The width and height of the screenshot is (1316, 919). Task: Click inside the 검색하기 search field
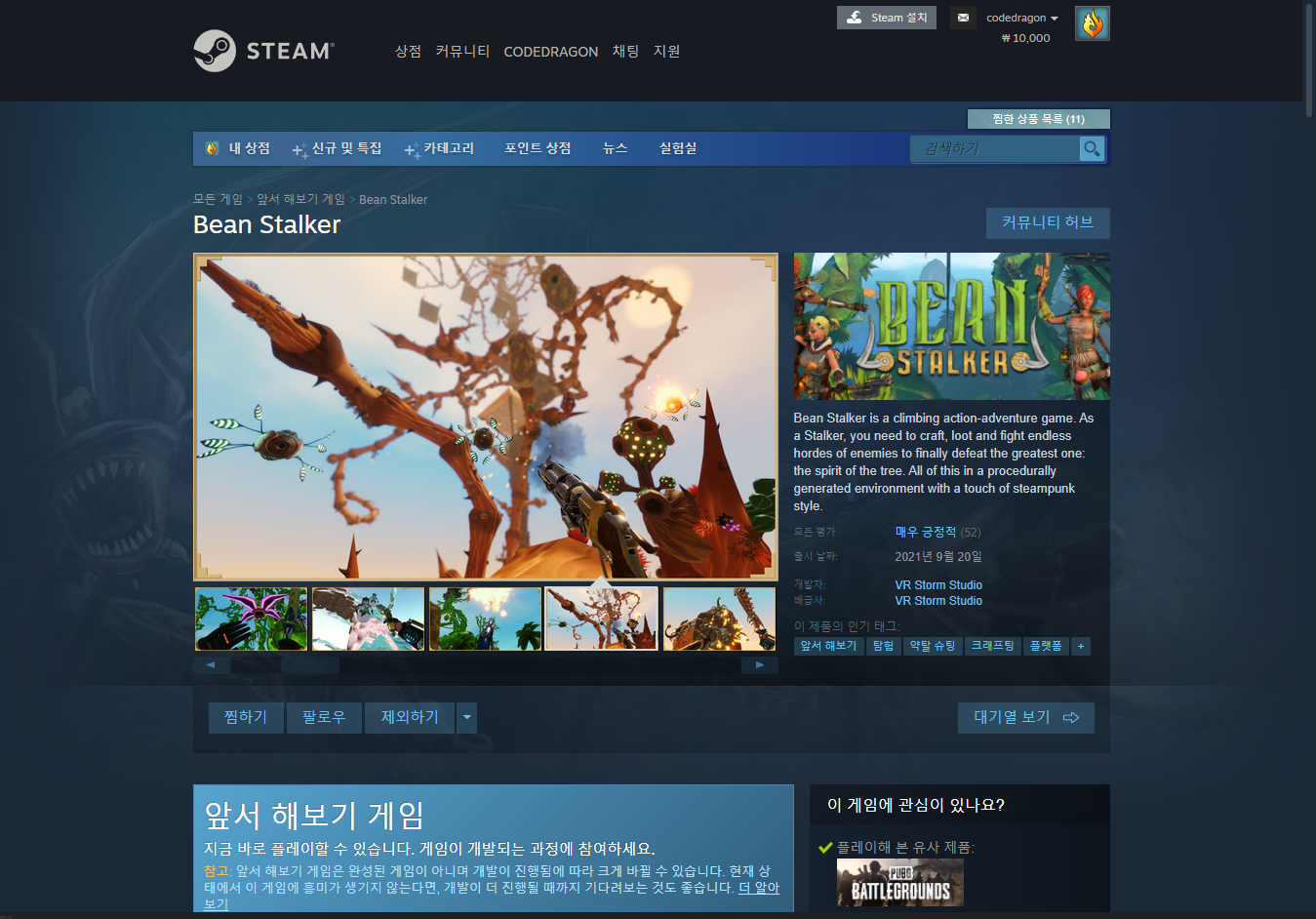pyautogui.click(x=995, y=148)
